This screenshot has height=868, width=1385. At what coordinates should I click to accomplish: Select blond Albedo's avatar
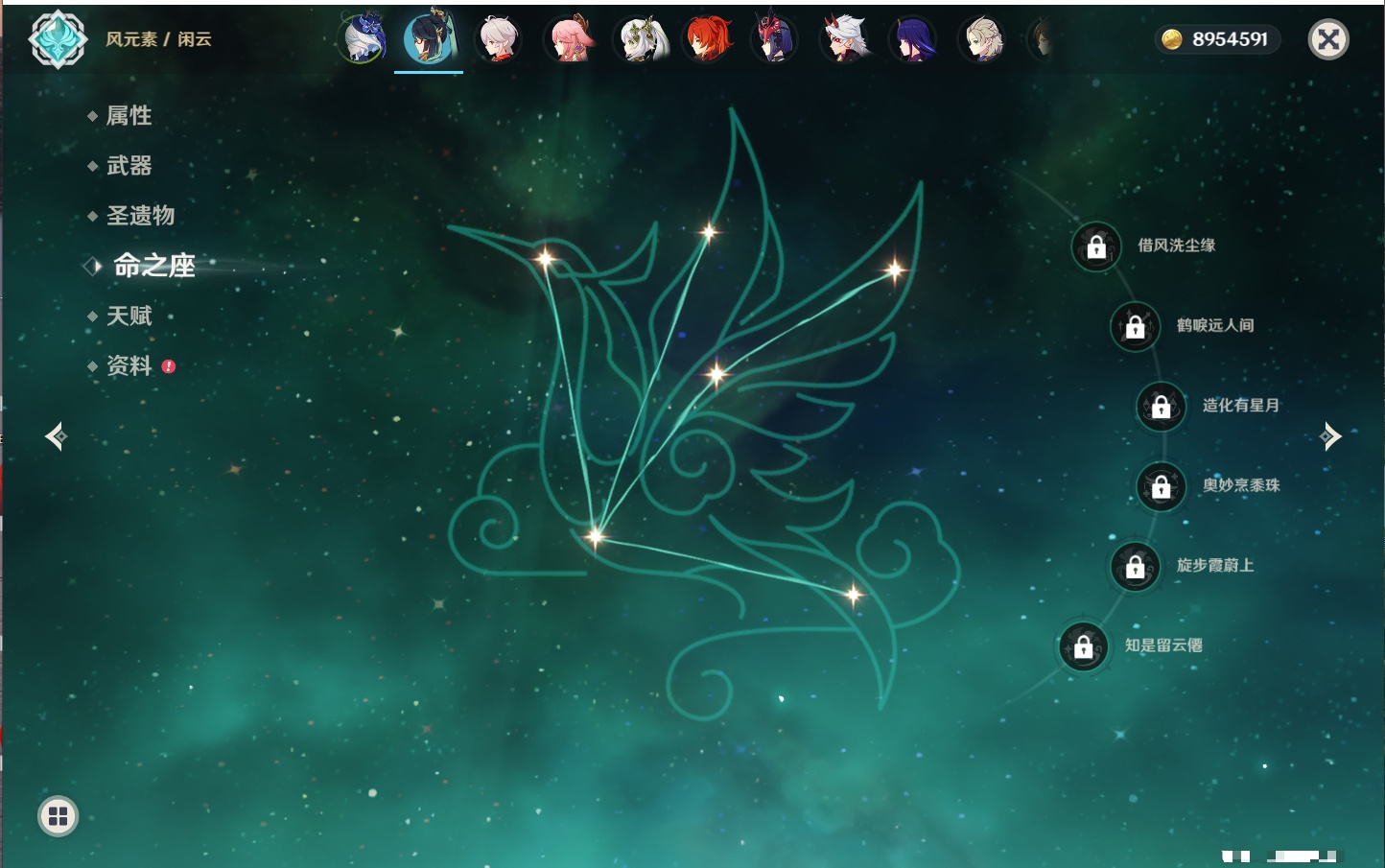coord(982,39)
